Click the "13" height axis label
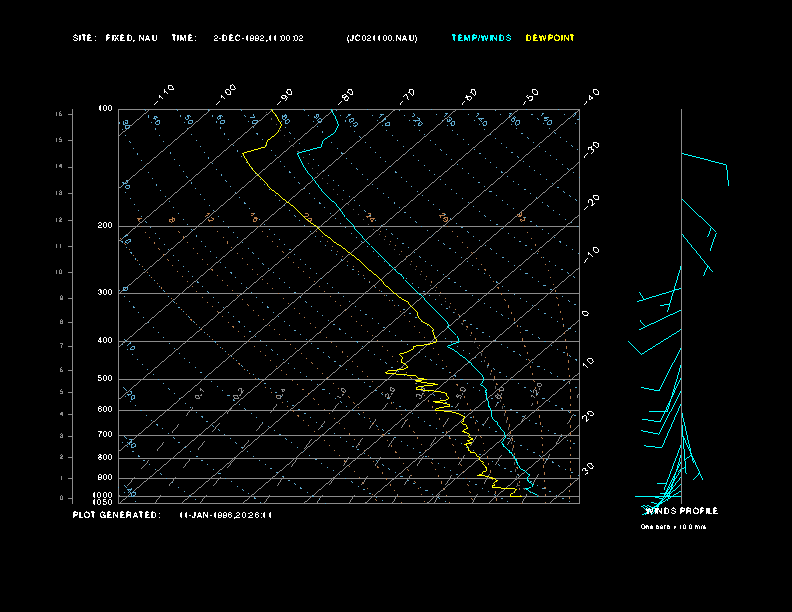This screenshot has width=792, height=612. [59, 193]
